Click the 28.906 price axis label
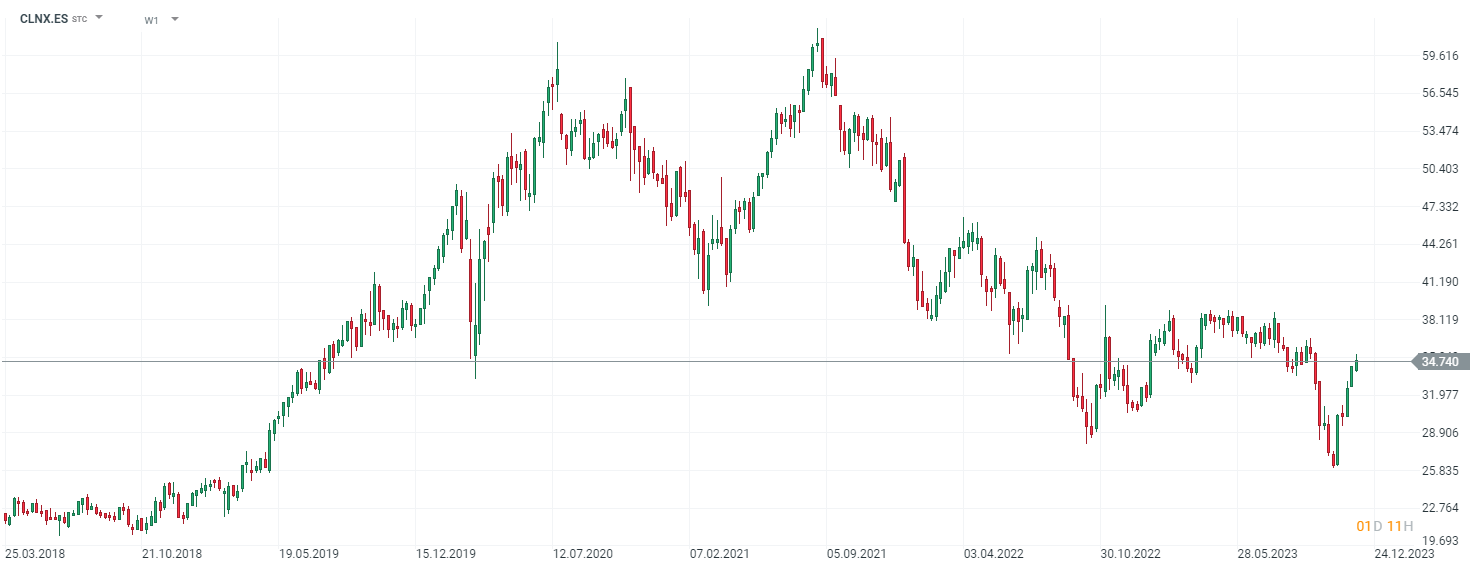The width and height of the screenshot is (1482, 571). 1439,432
